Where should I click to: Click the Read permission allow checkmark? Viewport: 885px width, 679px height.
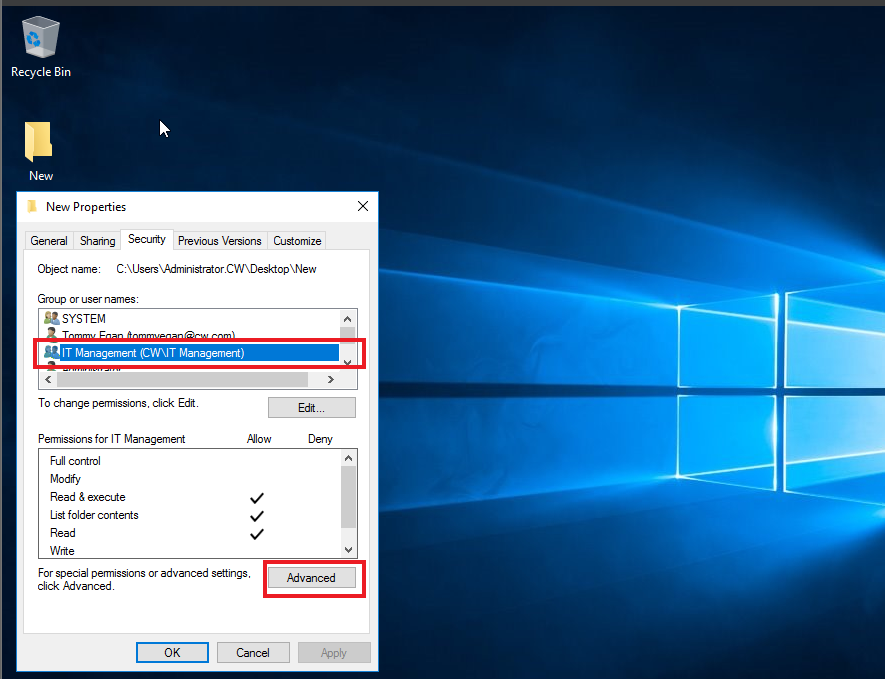point(257,533)
